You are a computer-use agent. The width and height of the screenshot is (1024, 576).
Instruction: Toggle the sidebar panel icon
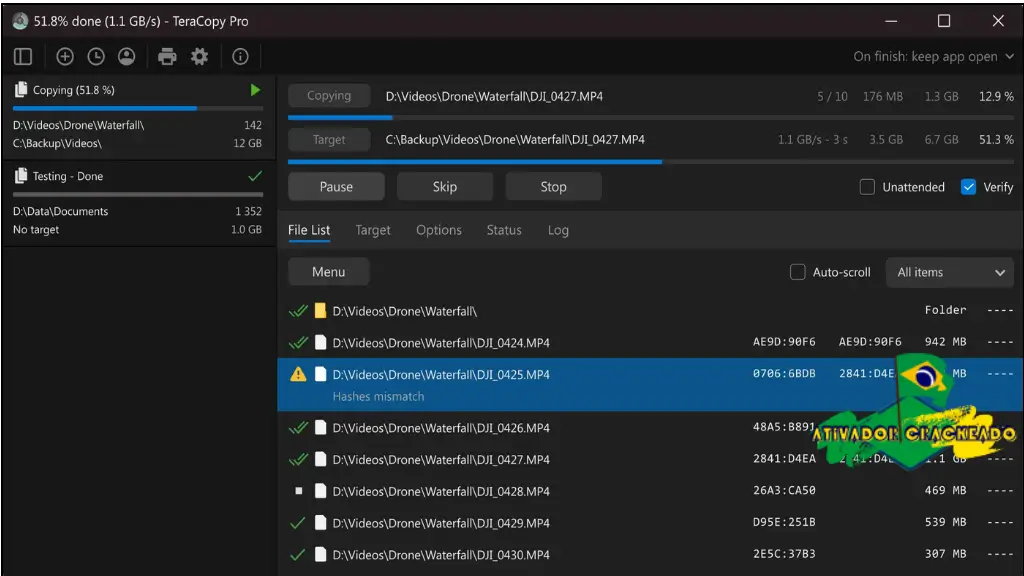pos(23,57)
